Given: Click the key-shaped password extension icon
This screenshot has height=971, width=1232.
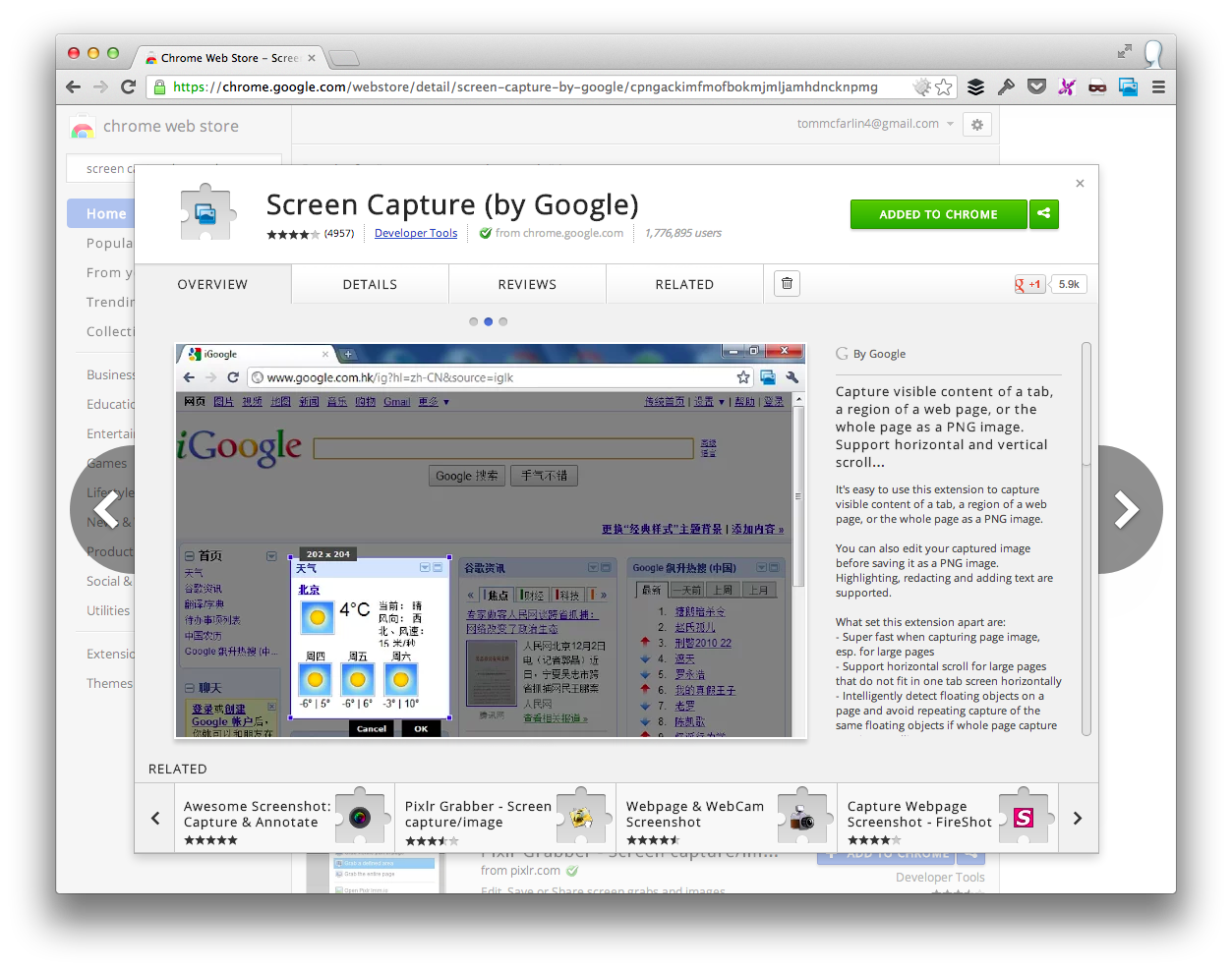Looking at the screenshot, I should (x=1006, y=86).
